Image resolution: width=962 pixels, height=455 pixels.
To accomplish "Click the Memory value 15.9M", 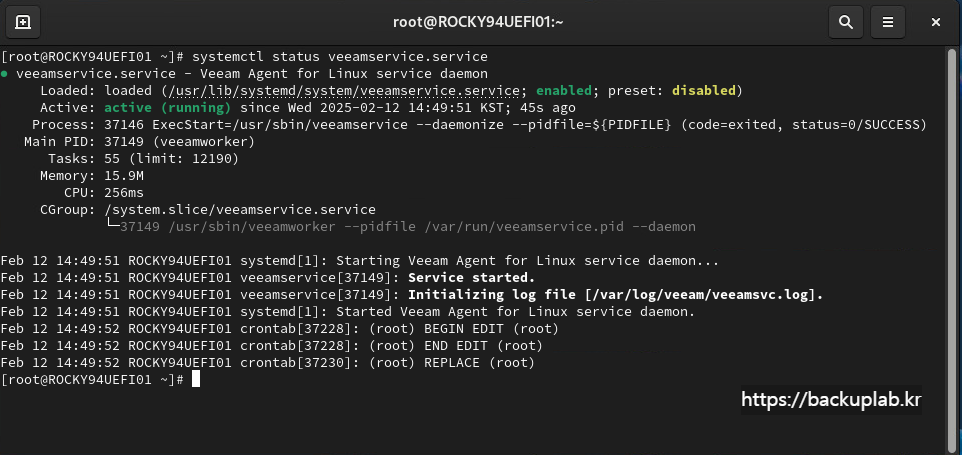I will [x=124, y=176].
